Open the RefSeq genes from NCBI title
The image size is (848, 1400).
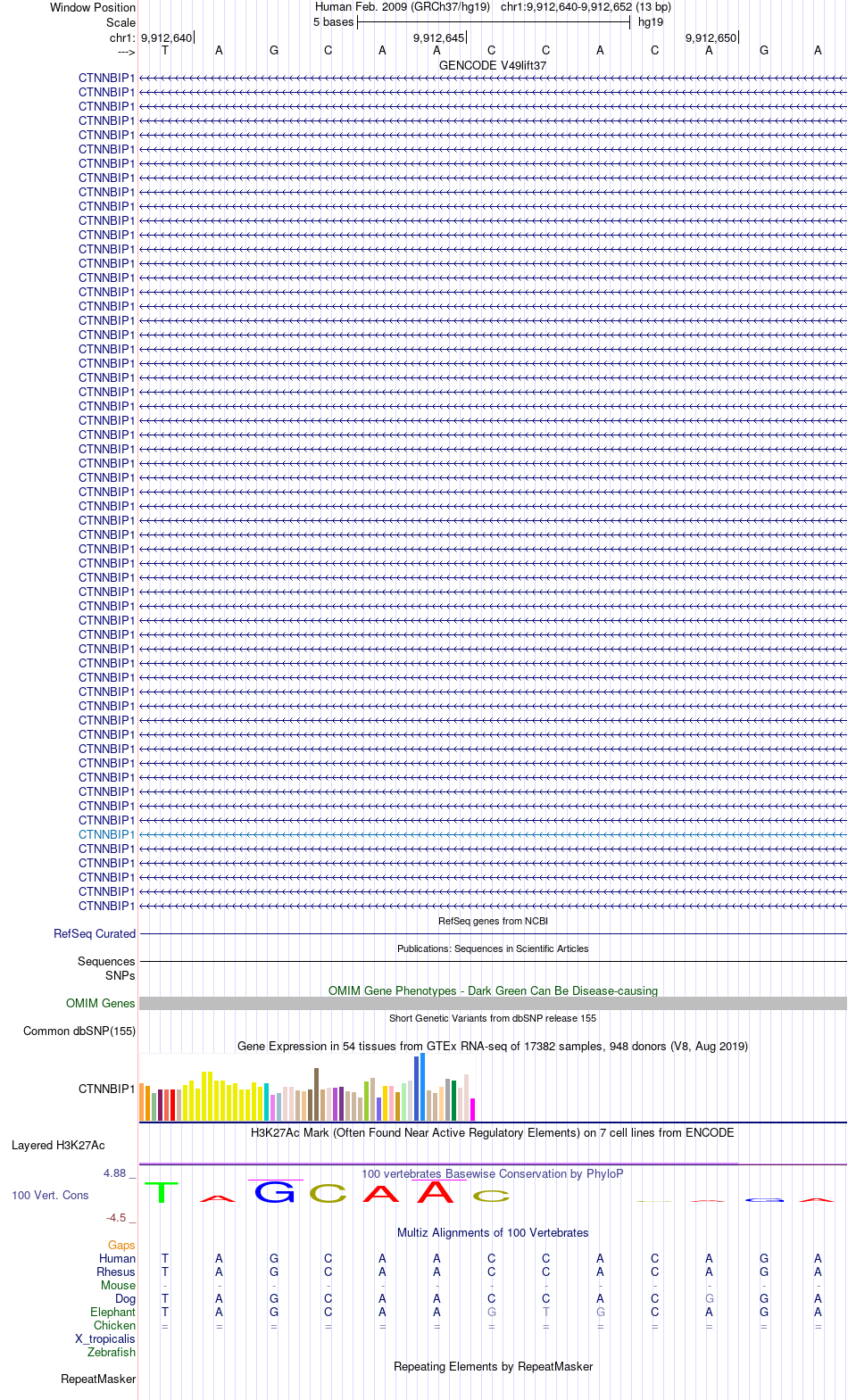click(x=493, y=921)
